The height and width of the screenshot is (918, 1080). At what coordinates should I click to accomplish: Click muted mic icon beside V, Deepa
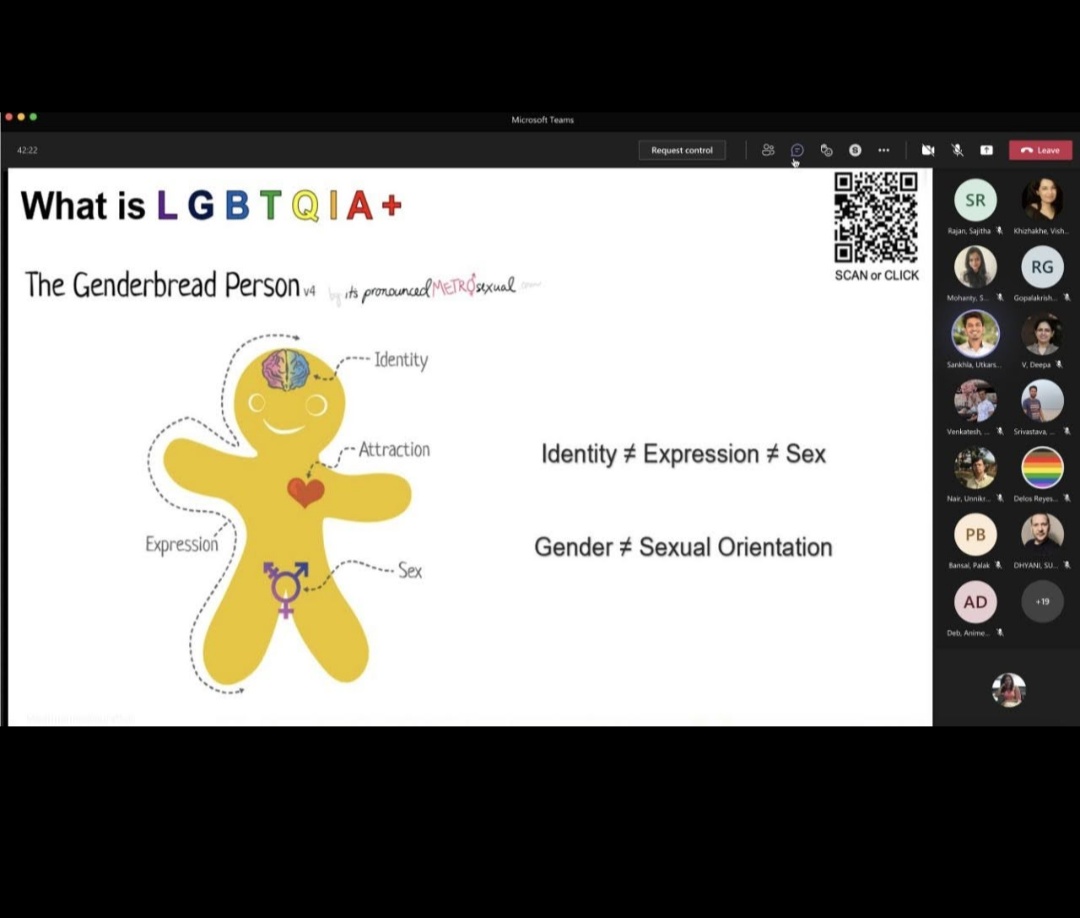pos(1059,364)
